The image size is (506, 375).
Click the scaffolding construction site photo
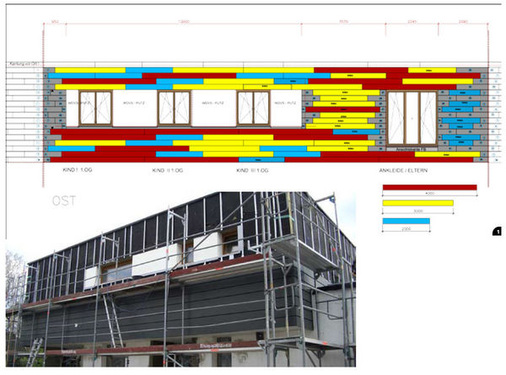point(181,279)
